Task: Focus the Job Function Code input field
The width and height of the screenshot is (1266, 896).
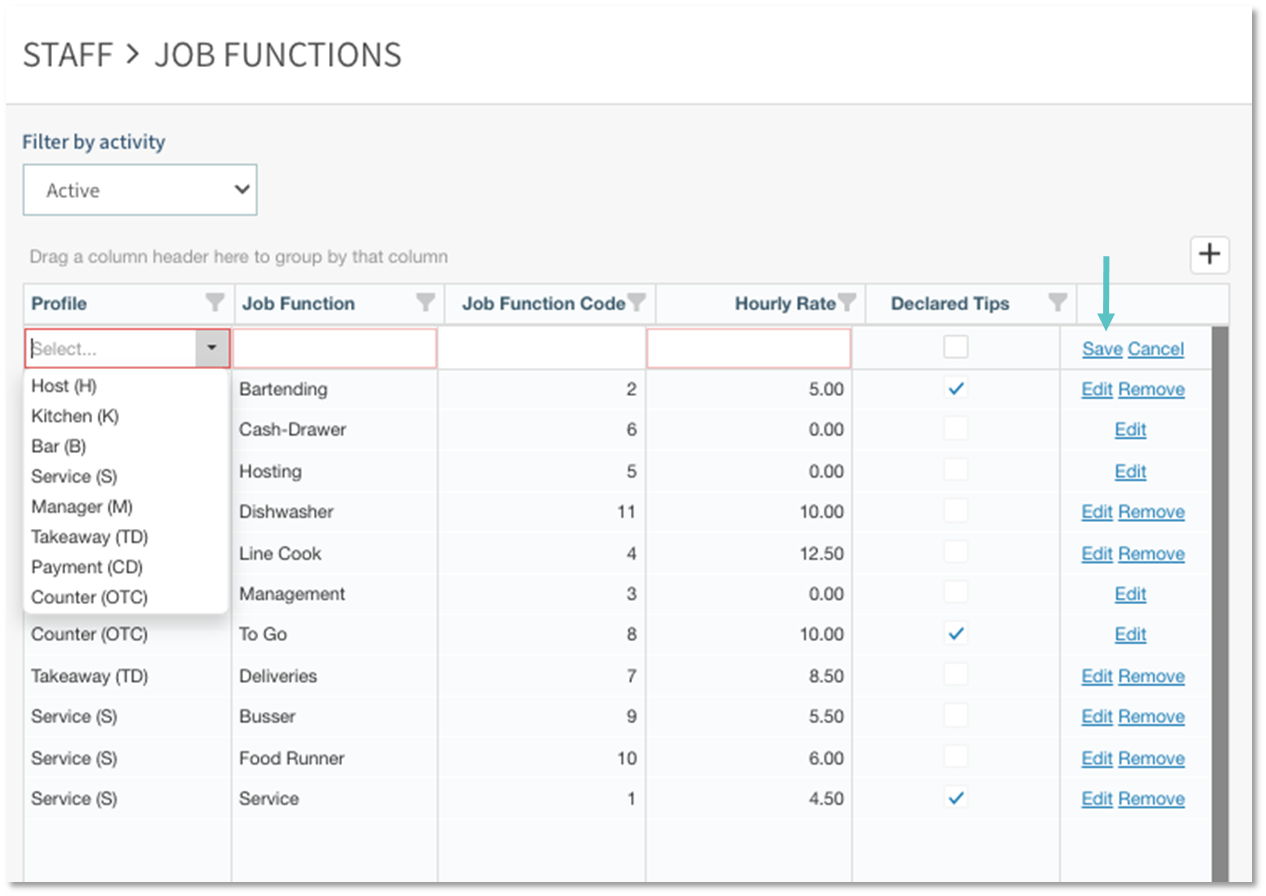Action: pos(541,349)
